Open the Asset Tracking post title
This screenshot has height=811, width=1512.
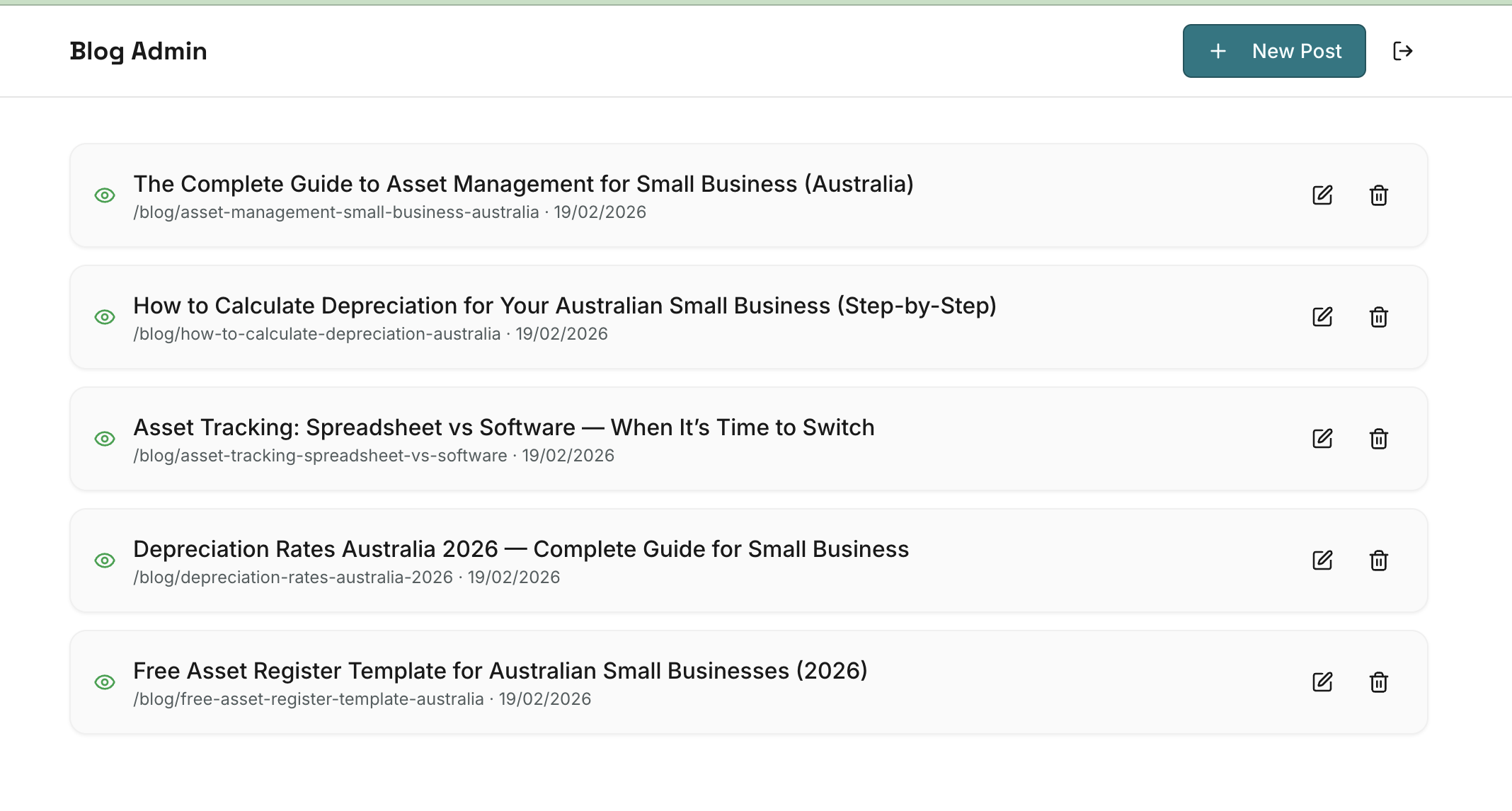point(503,427)
